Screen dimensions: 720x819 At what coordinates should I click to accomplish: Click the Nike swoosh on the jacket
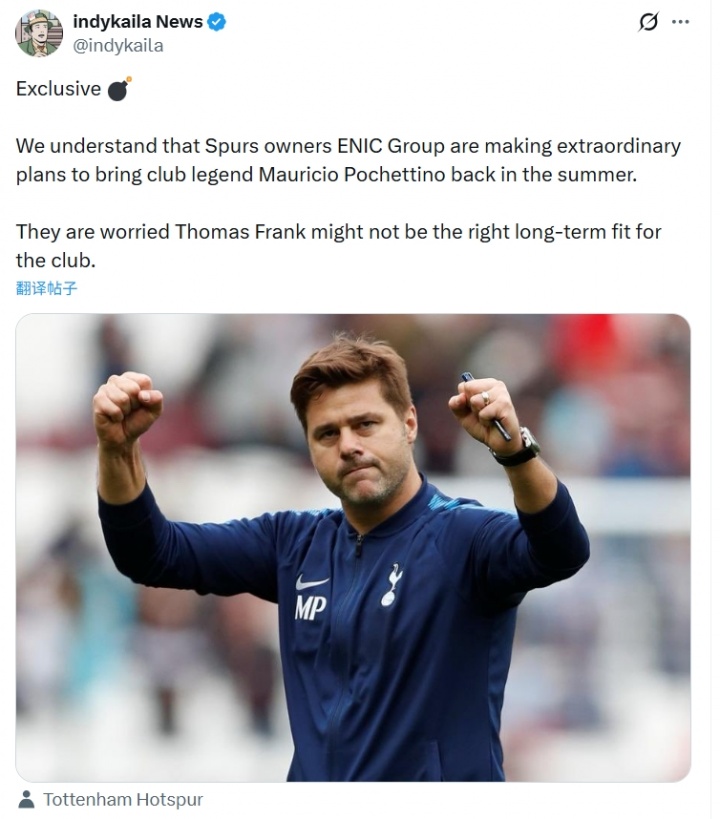coord(312,582)
